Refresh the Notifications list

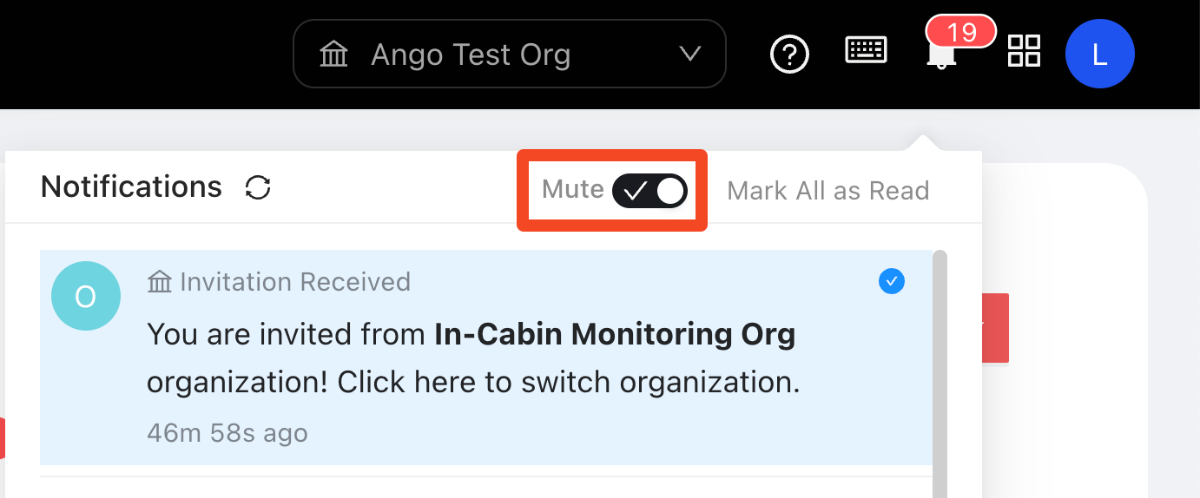(258, 188)
